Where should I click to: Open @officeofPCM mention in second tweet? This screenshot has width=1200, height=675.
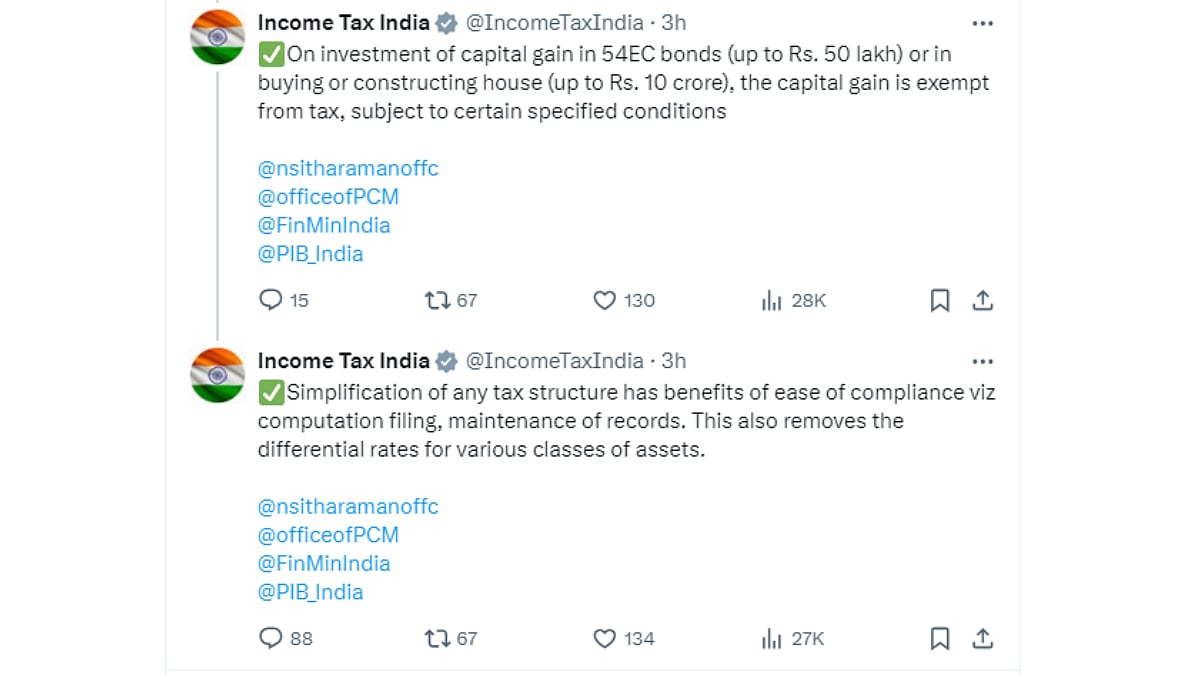click(x=328, y=535)
